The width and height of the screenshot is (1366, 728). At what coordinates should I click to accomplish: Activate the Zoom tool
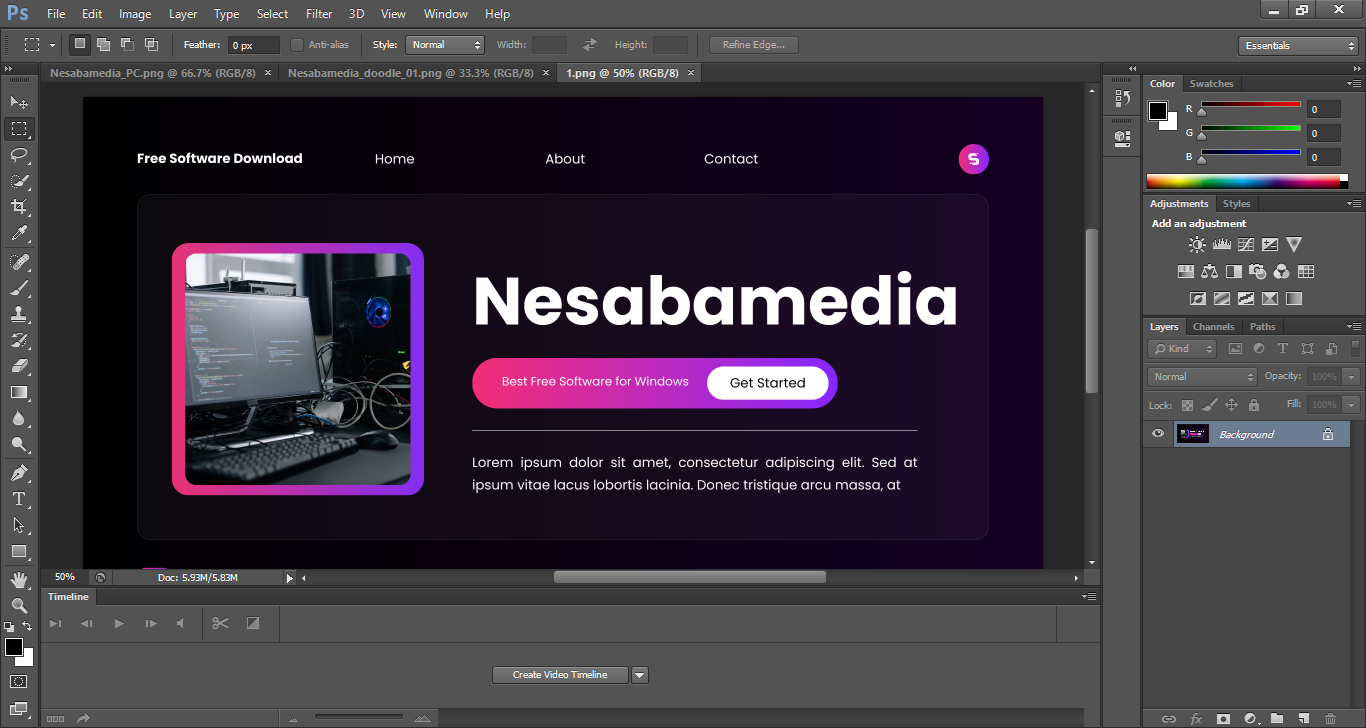[x=19, y=605]
